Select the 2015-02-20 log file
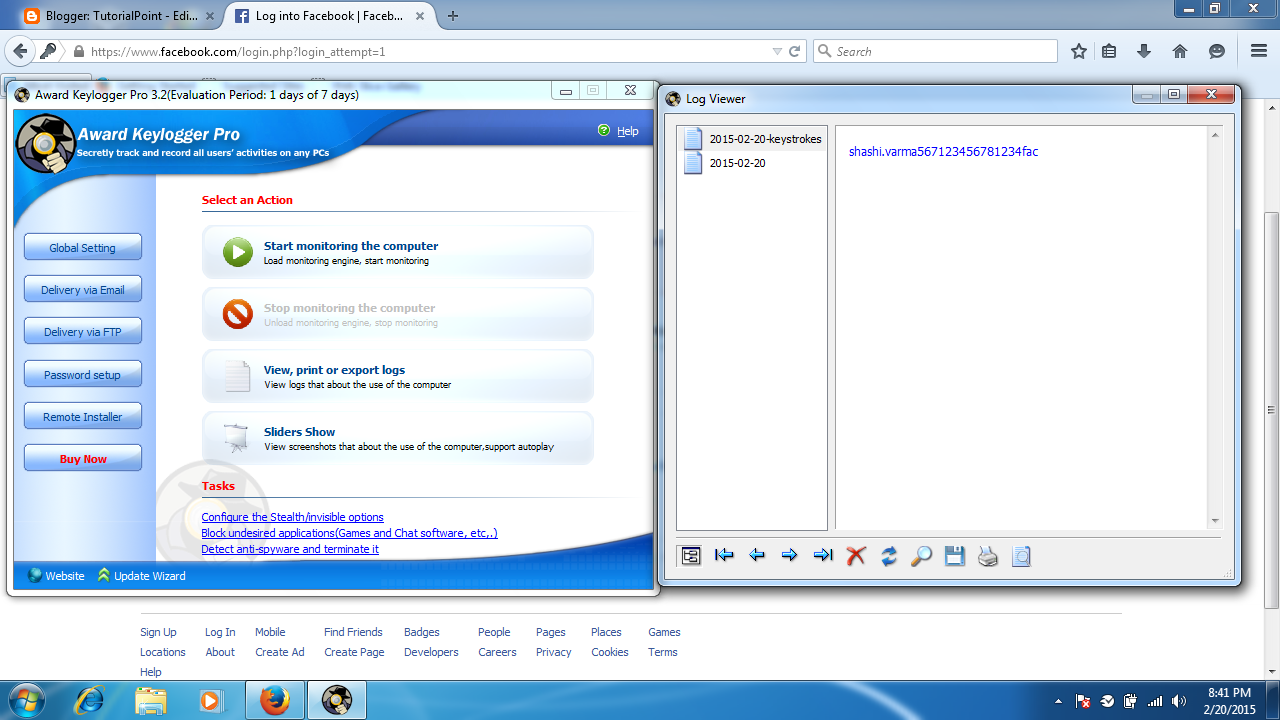The image size is (1280, 720). (x=726, y=163)
